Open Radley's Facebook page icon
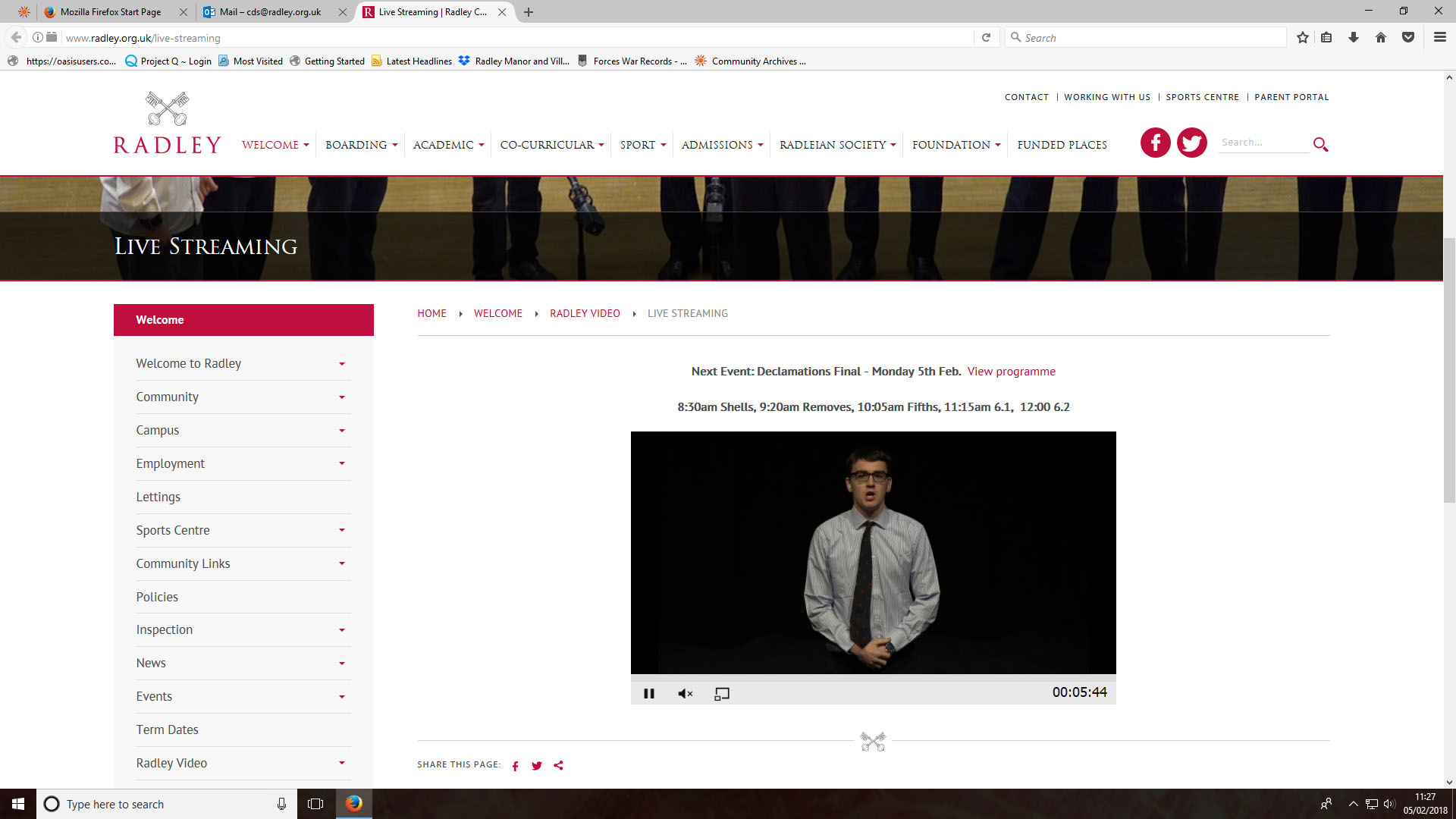The image size is (1456, 819). (x=1155, y=143)
